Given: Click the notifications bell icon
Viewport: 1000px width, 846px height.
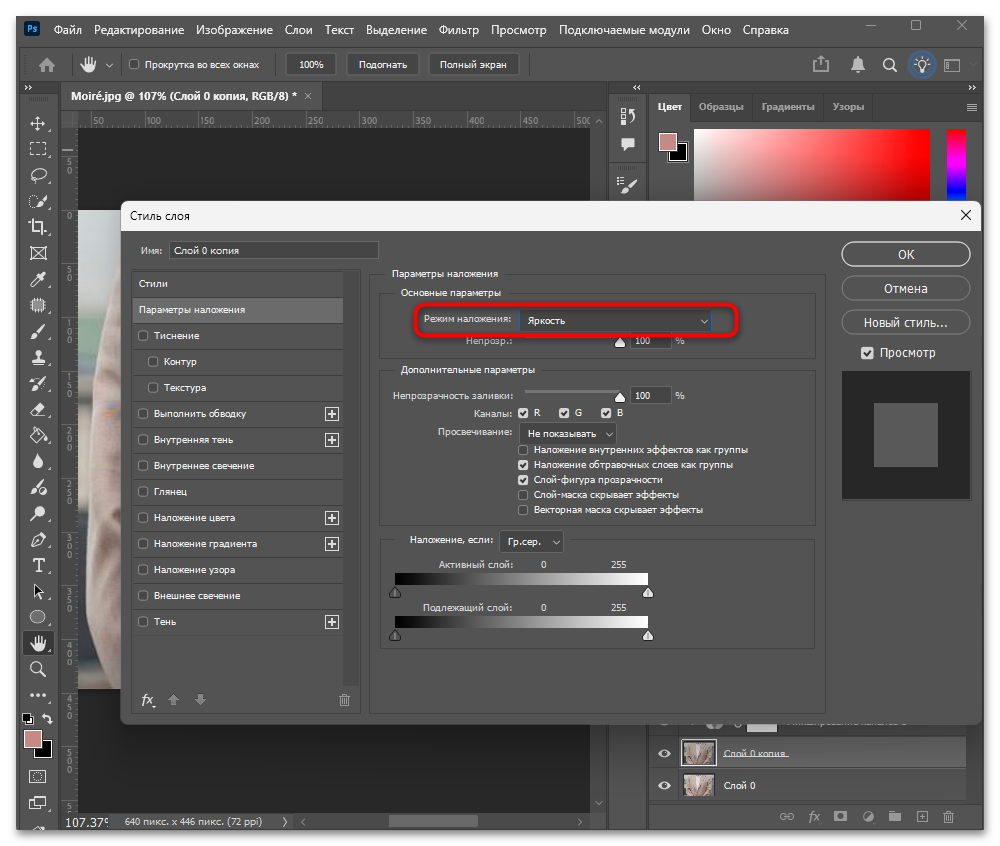Looking at the screenshot, I should click(x=858, y=64).
